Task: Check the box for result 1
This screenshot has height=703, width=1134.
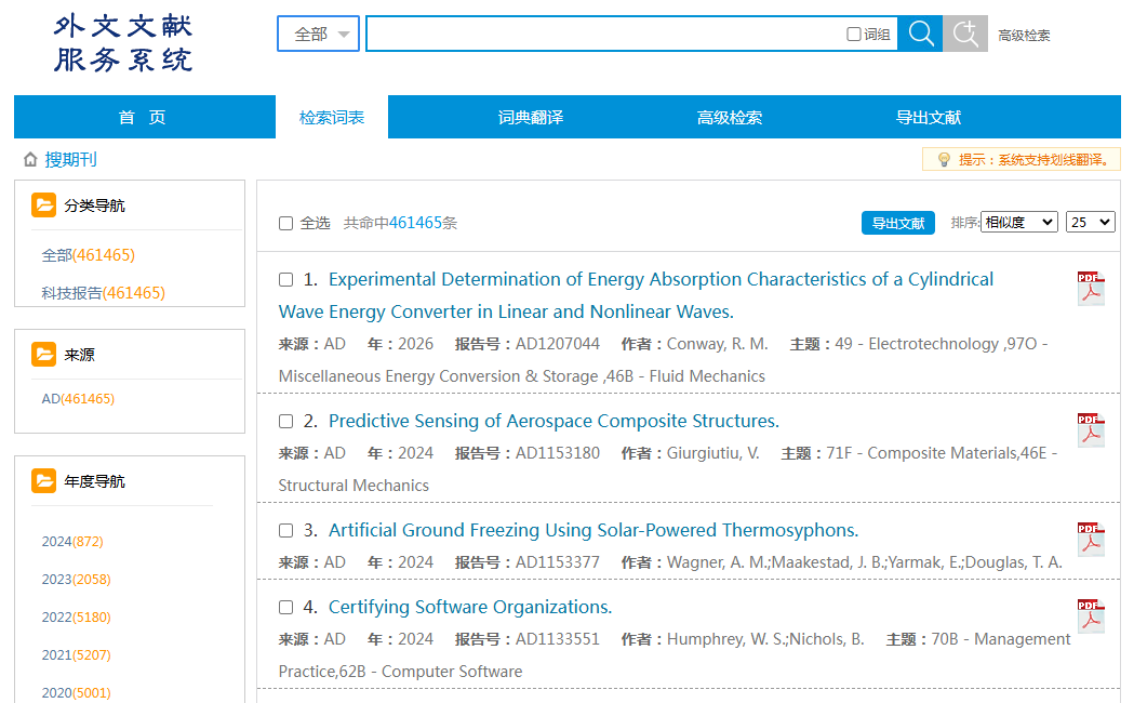Action: [286, 280]
